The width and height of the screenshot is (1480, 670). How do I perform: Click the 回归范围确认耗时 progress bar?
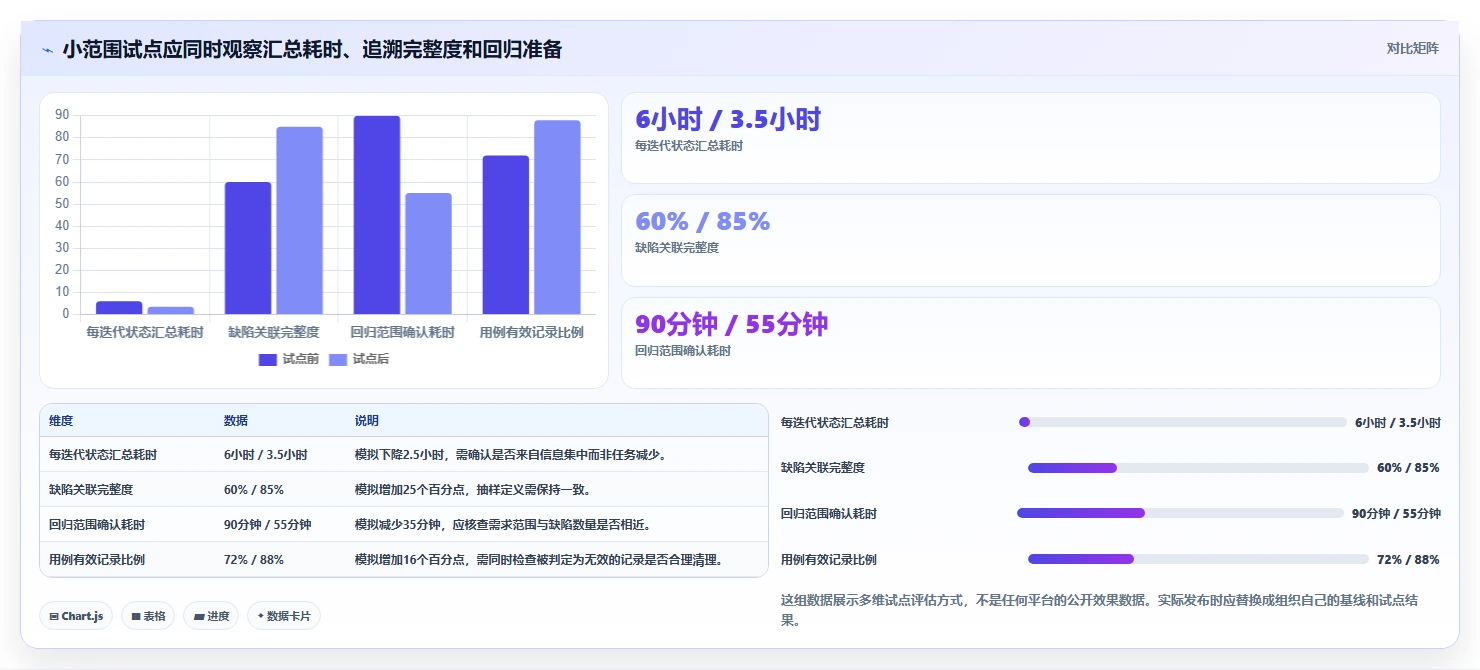(x=1180, y=513)
